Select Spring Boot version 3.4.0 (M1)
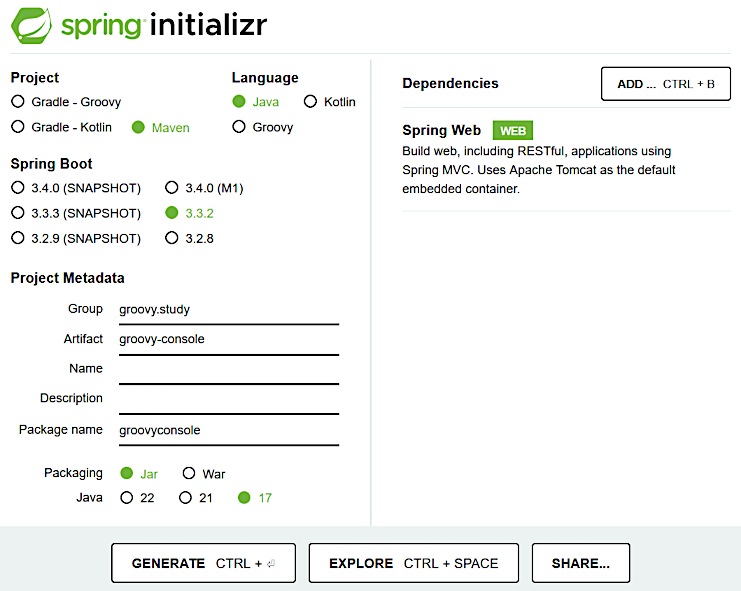The width and height of the screenshot is (741, 591). (x=204, y=188)
